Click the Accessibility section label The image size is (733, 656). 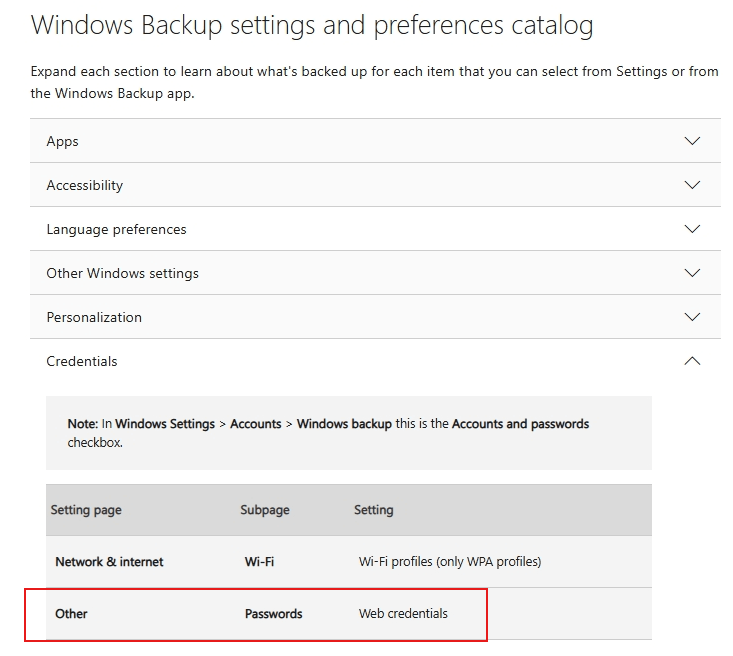point(84,185)
